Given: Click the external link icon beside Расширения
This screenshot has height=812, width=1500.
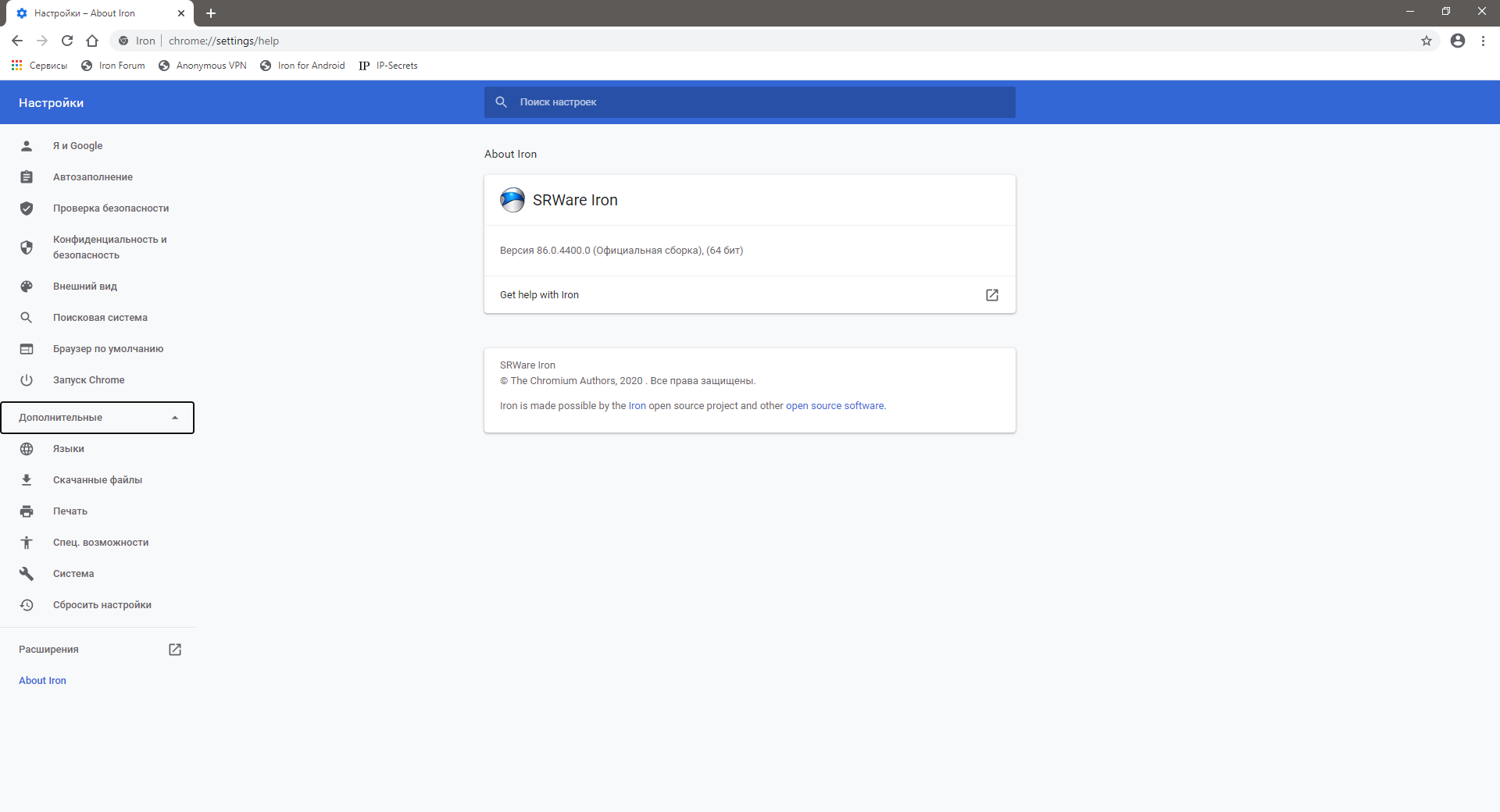Looking at the screenshot, I should 175,650.
